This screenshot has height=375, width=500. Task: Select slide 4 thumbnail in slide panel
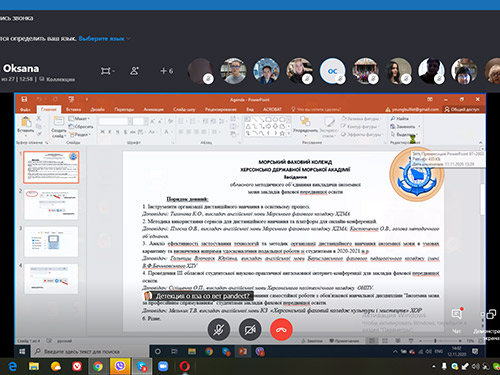tap(51, 279)
